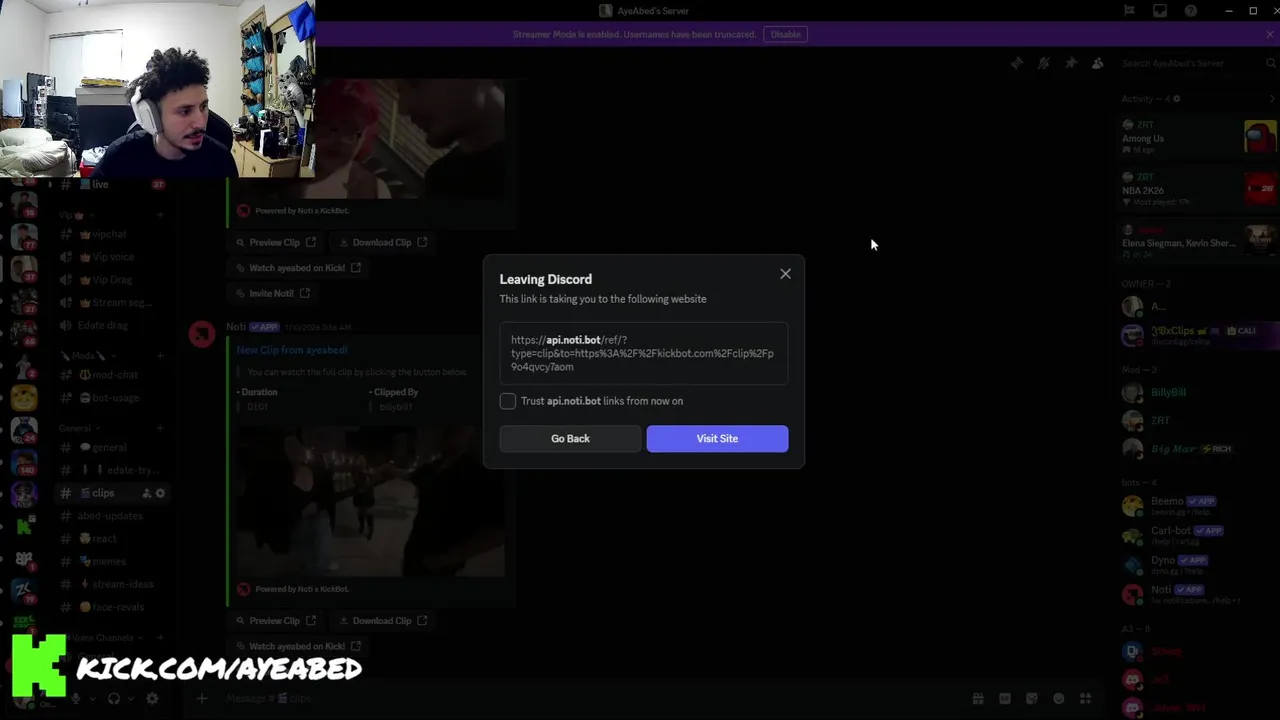
Task: Click the Message #clips input field
Action: (x=590, y=699)
